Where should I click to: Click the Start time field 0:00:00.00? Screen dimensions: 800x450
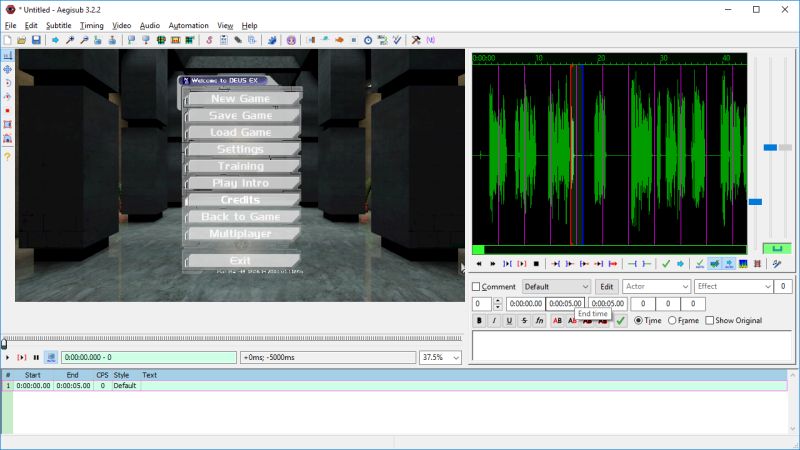pos(526,304)
